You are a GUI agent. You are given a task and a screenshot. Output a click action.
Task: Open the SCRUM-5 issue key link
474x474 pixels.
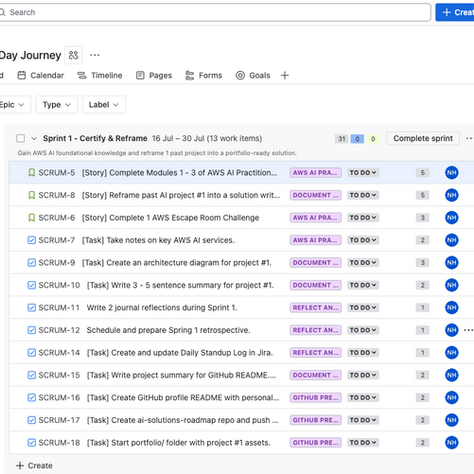coord(57,173)
